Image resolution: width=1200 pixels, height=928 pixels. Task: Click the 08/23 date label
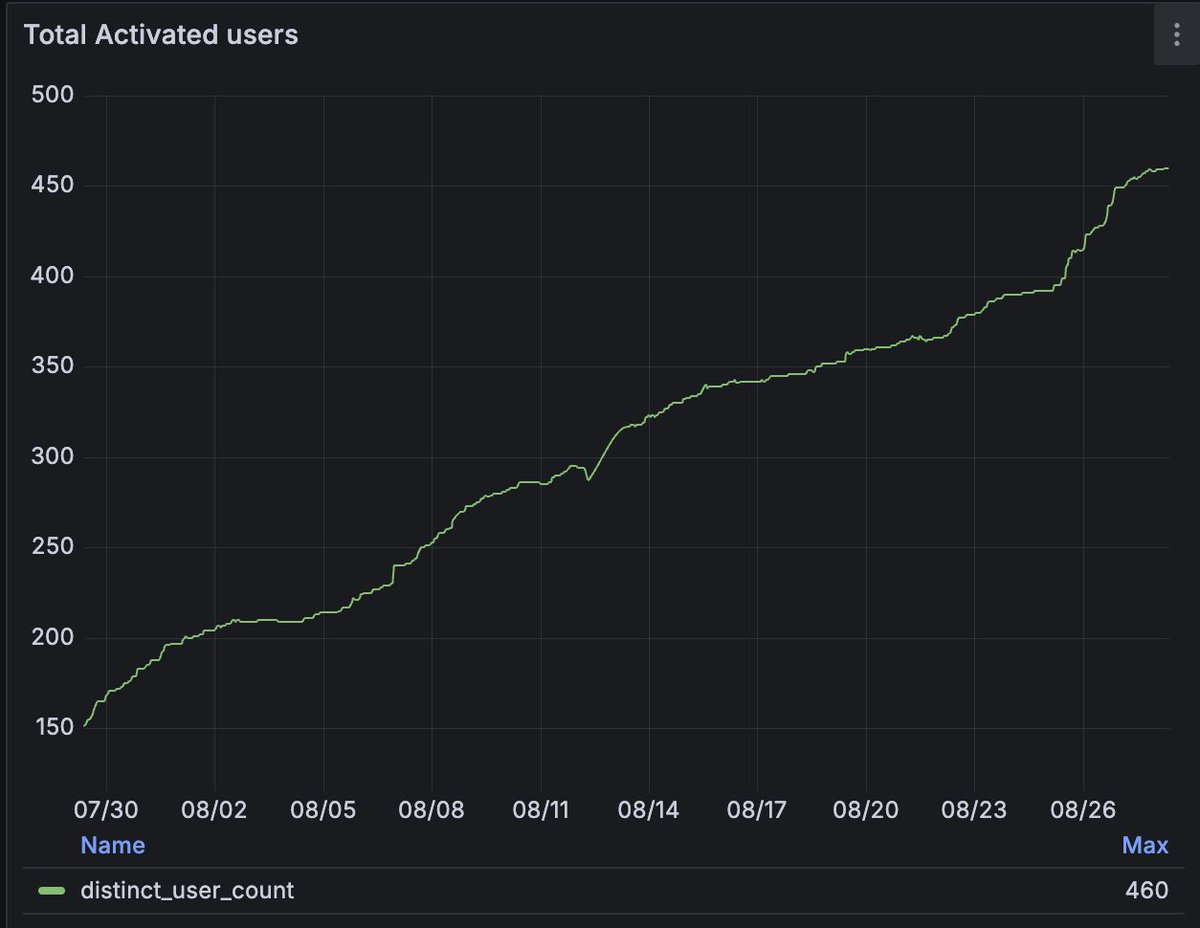[974, 809]
